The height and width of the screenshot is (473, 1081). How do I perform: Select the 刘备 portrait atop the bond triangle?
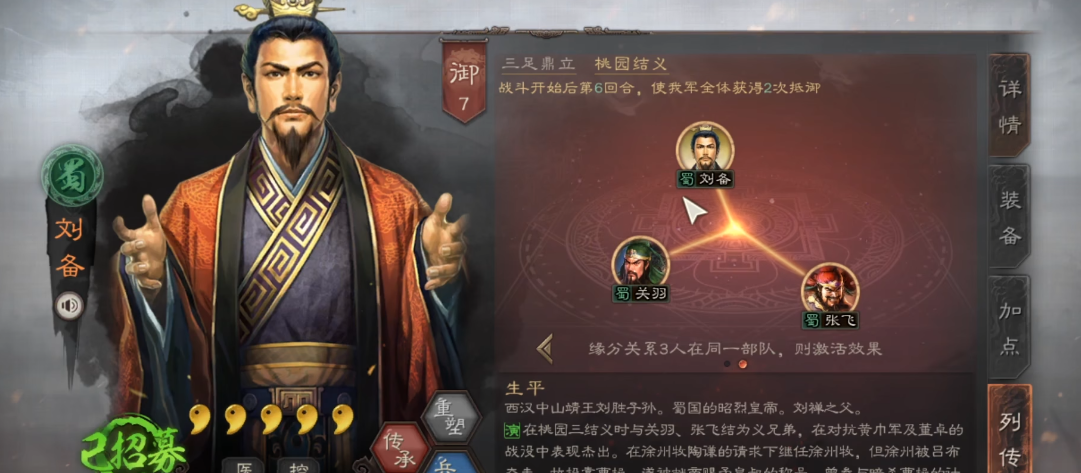tap(705, 149)
